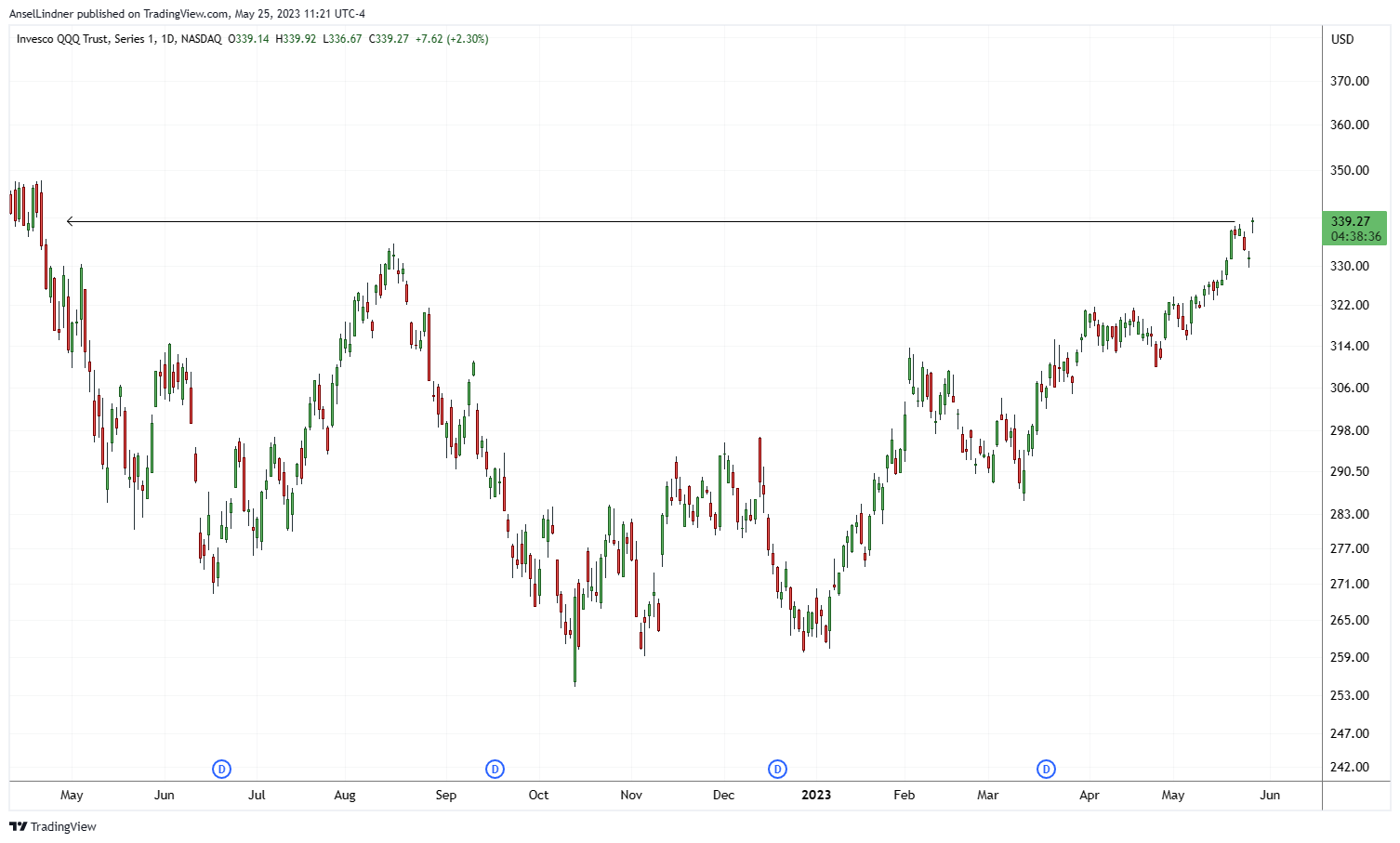Viewport: 1400px width, 843px height.
Task: Click the May label at left of time axis
Action: click(x=72, y=795)
